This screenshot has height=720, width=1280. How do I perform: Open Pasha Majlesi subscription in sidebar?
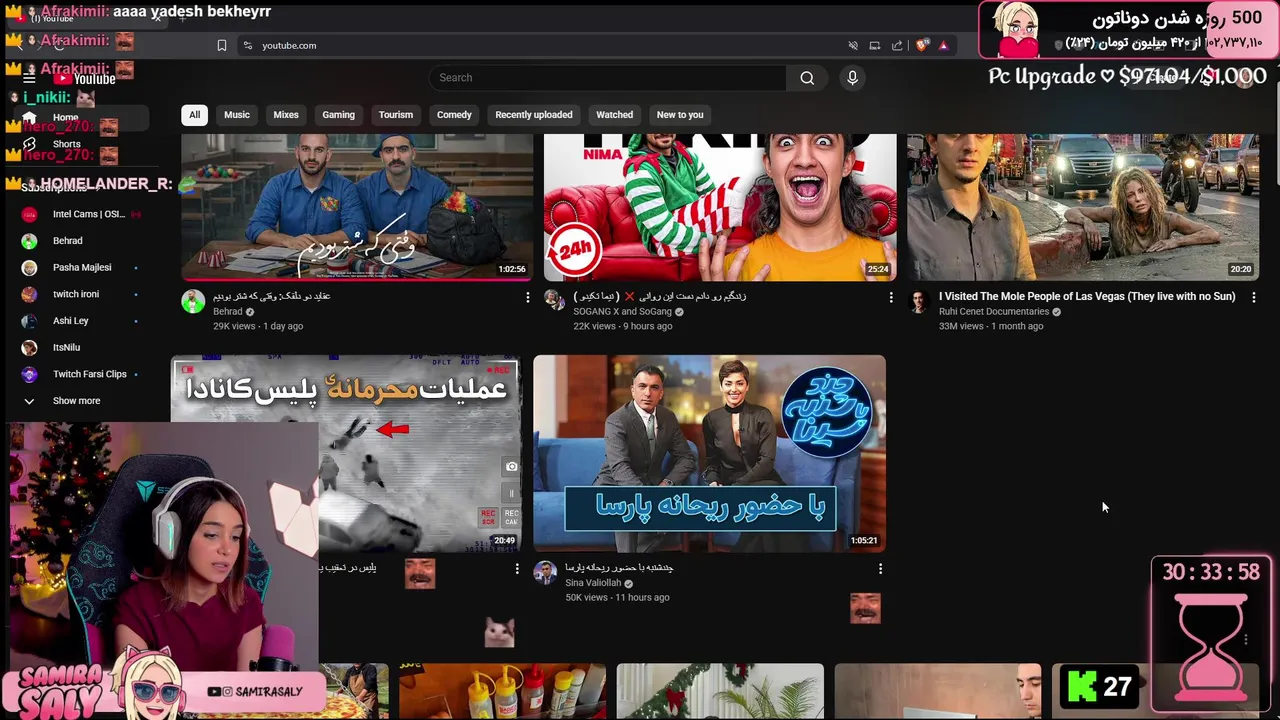[x=82, y=267]
